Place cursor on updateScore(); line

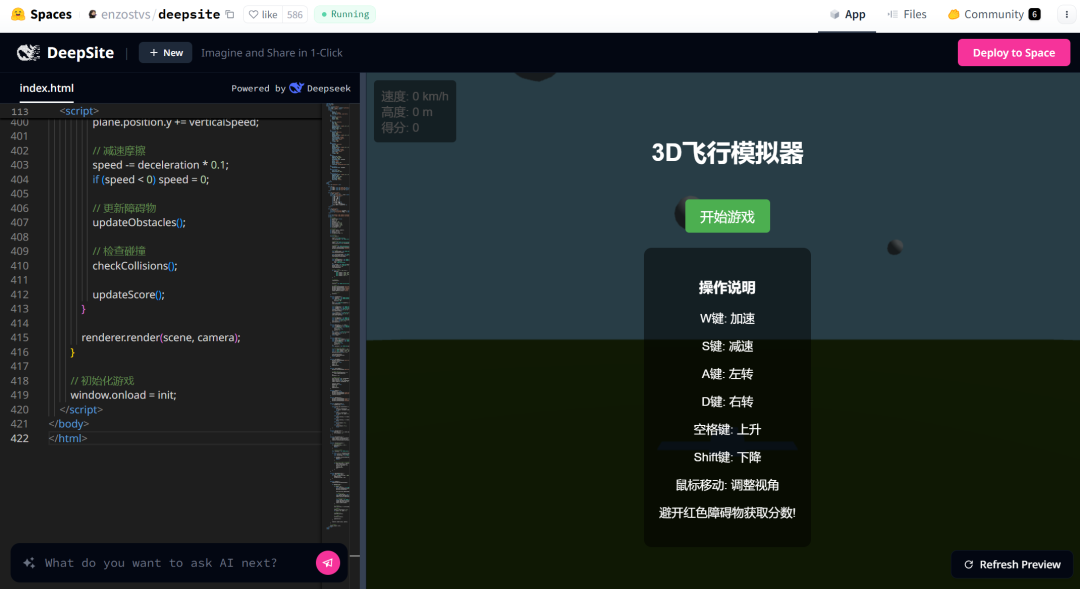tap(128, 295)
